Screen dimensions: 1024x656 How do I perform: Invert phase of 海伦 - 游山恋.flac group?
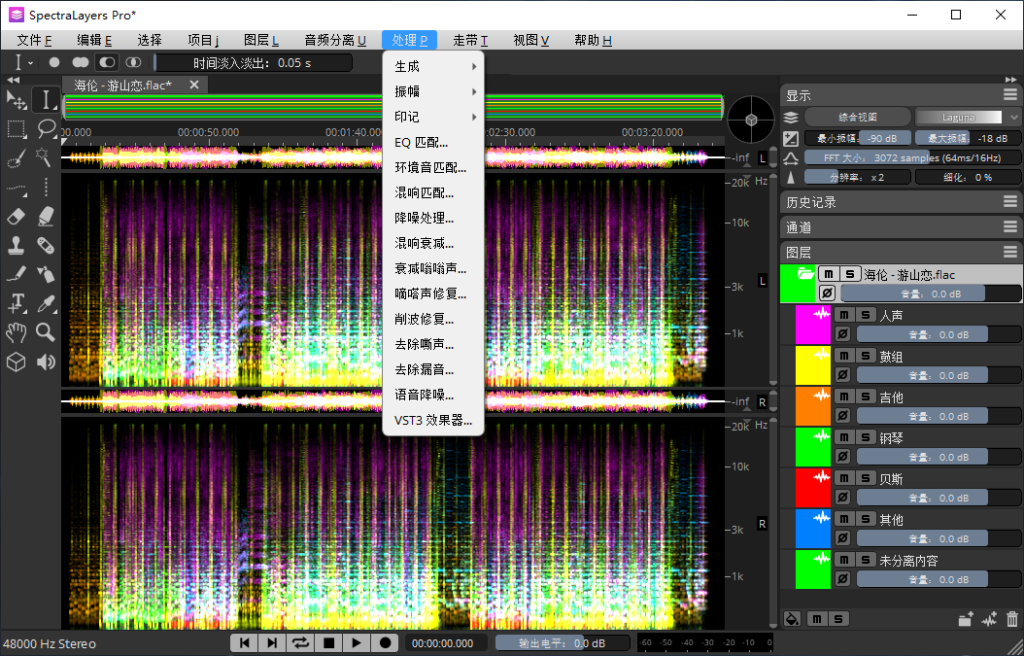(x=827, y=293)
